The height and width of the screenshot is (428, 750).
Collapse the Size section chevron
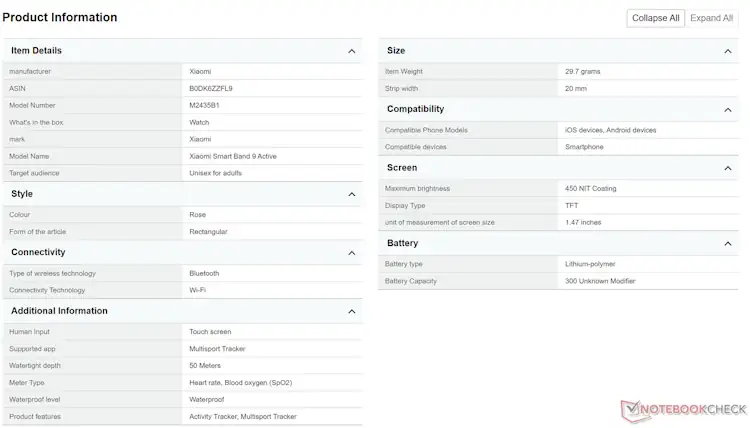pos(728,51)
